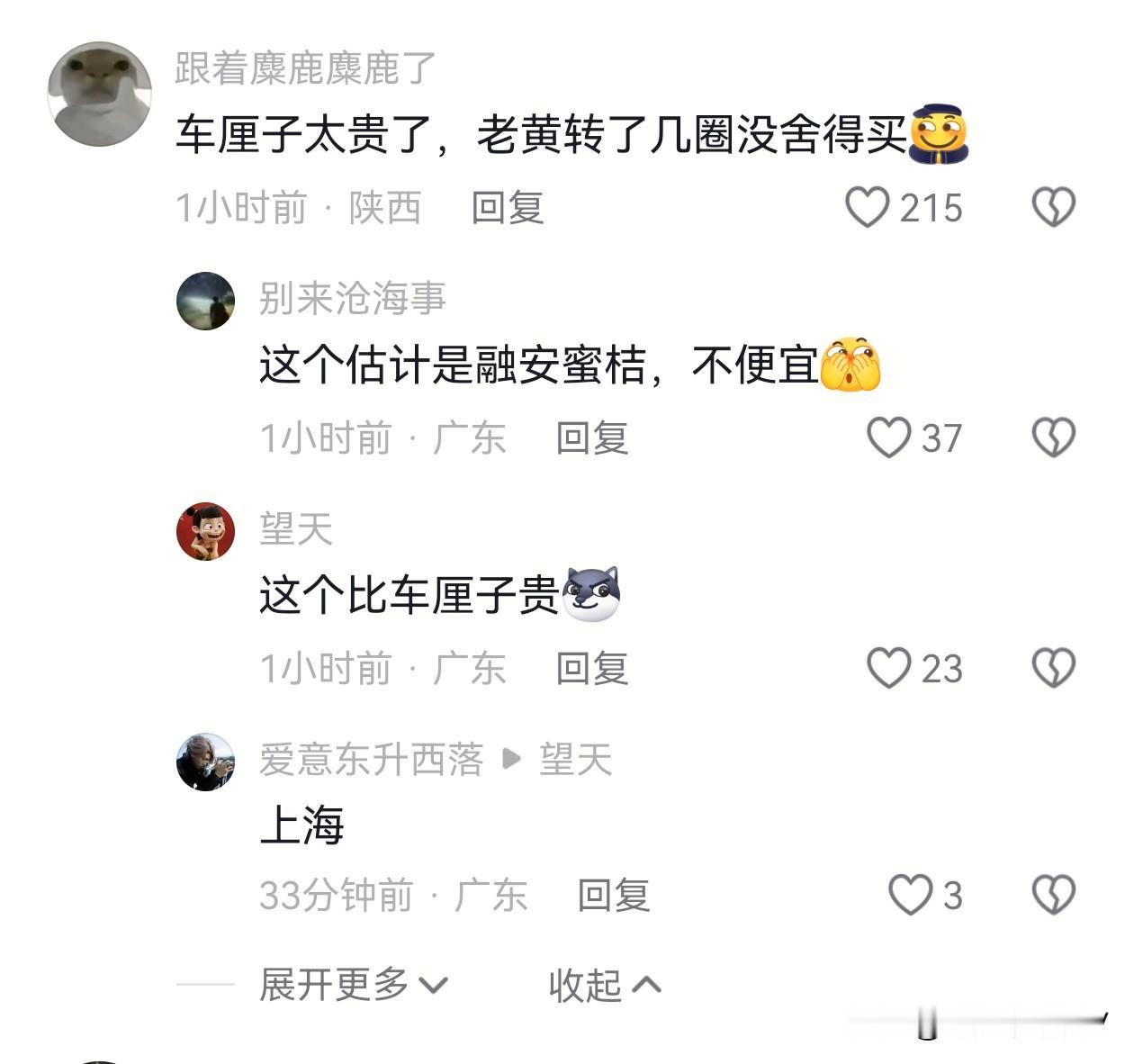Open username 爱意东升西落 profile link
The height and width of the screenshot is (1064, 1134).
(372, 760)
